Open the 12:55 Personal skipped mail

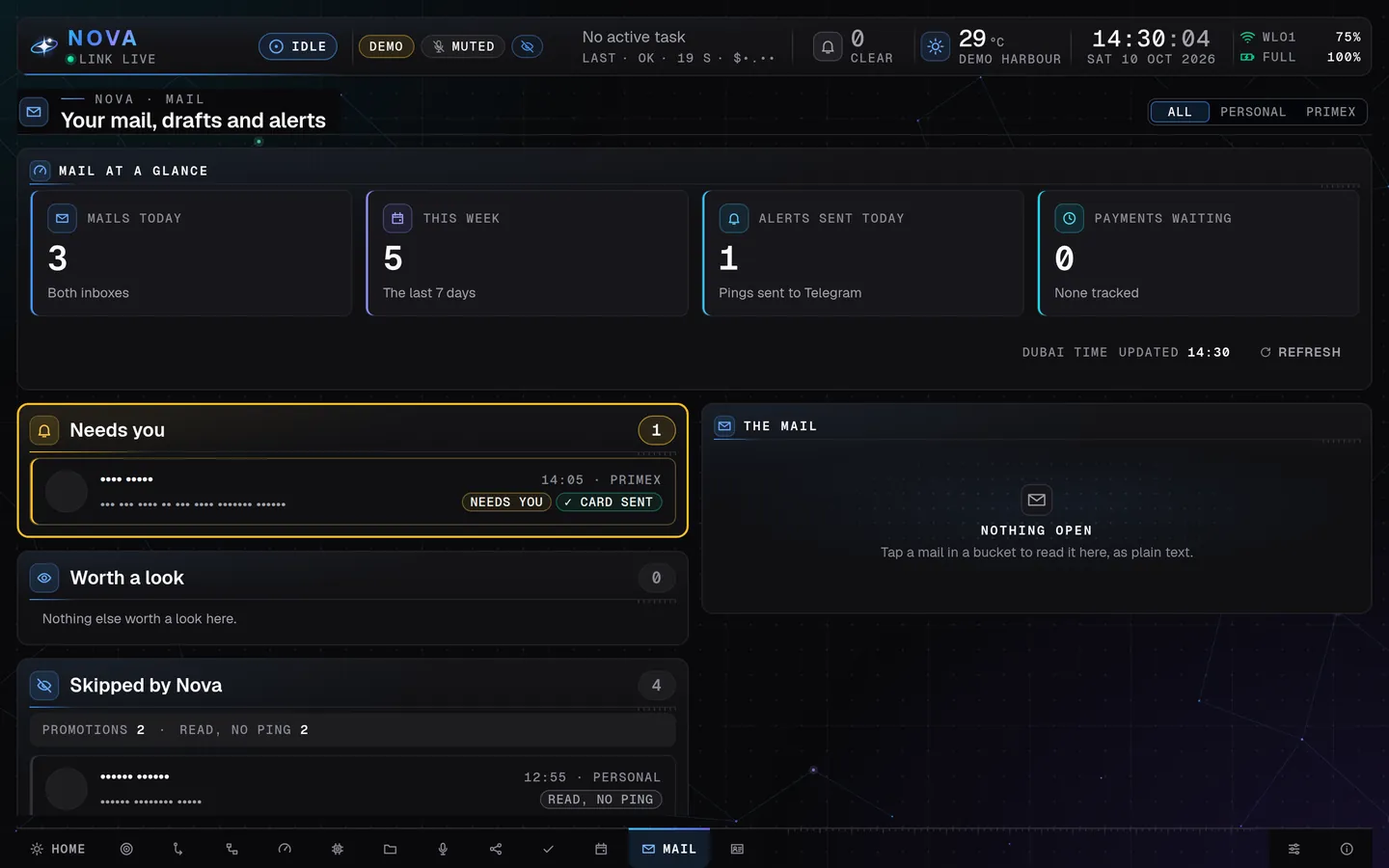pos(353,787)
